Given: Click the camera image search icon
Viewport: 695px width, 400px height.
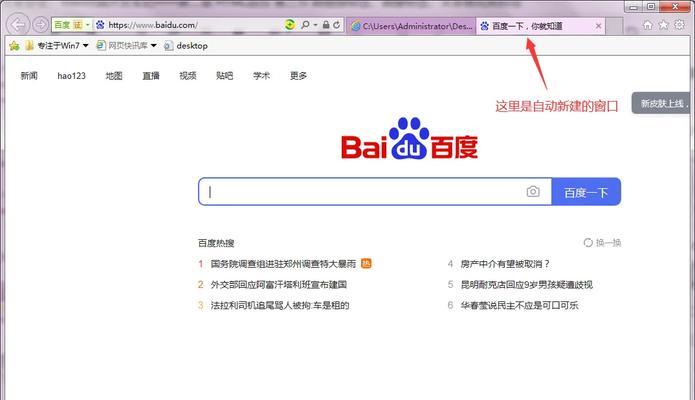Looking at the screenshot, I should point(533,192).
